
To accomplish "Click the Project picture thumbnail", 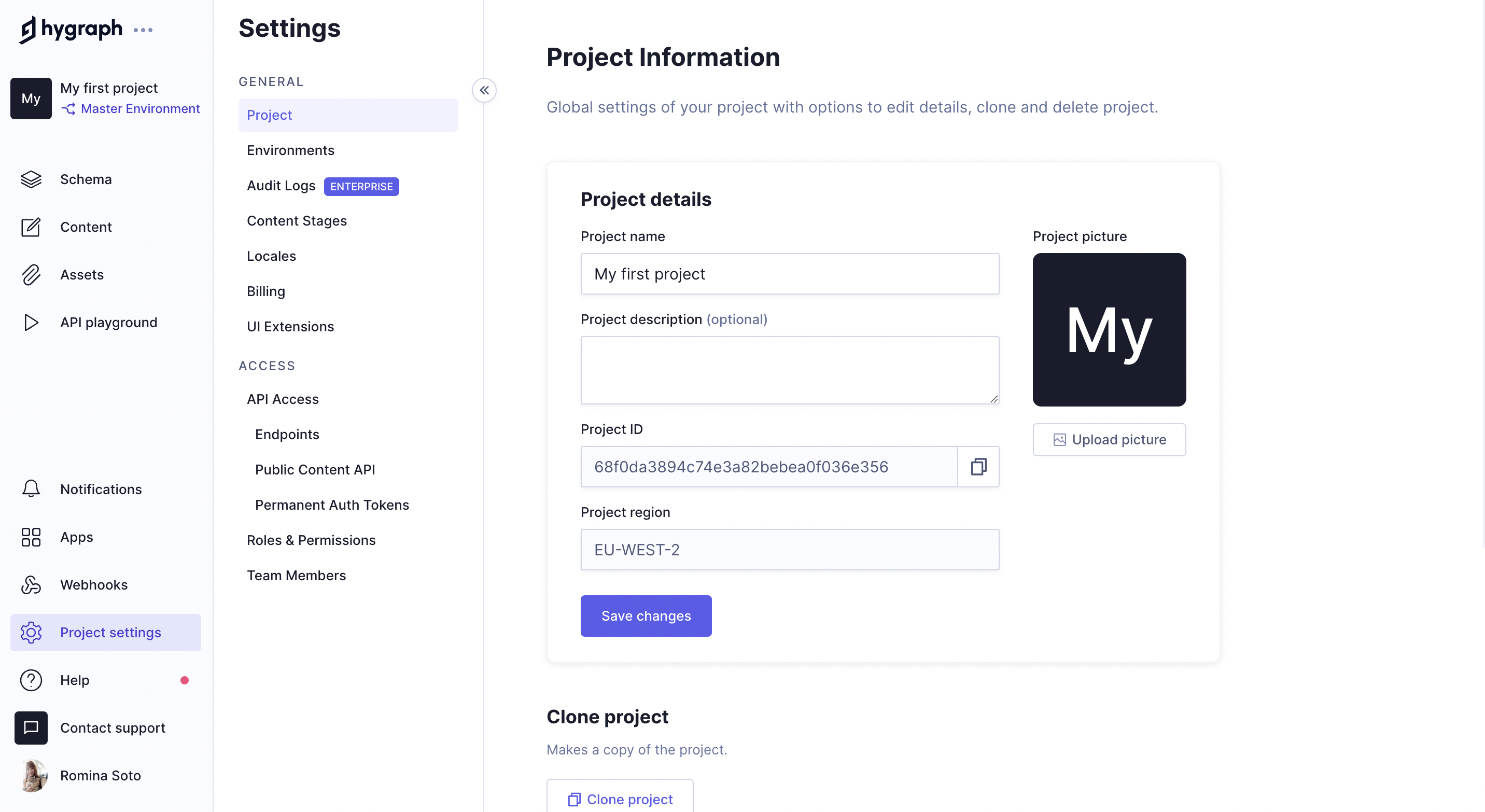I will point(1109,330).
